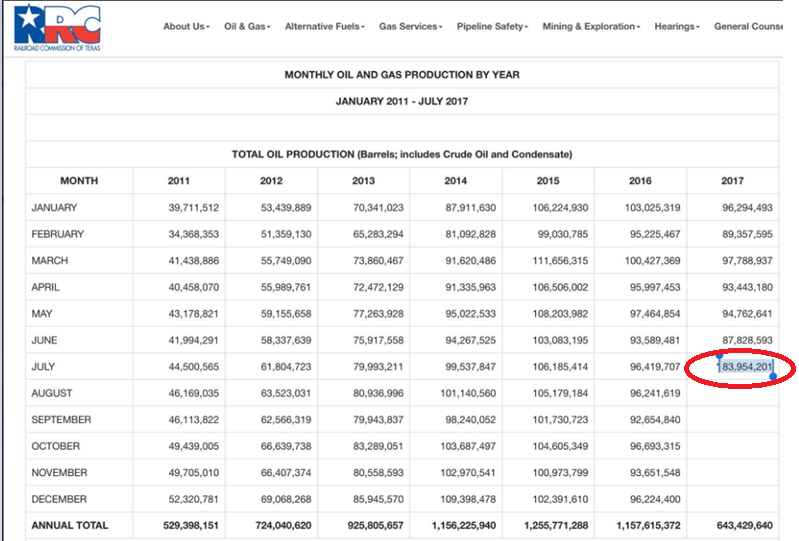Click December 2014 value 109,398,478

tap(468, 499)
